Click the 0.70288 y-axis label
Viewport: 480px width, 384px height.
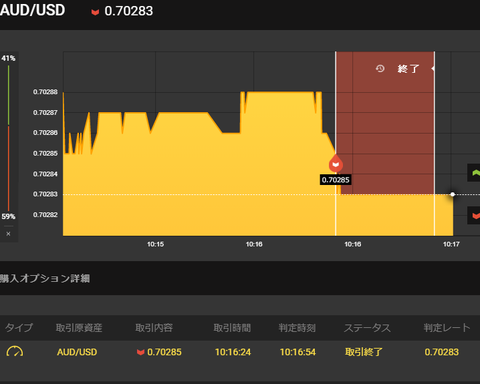45,92
